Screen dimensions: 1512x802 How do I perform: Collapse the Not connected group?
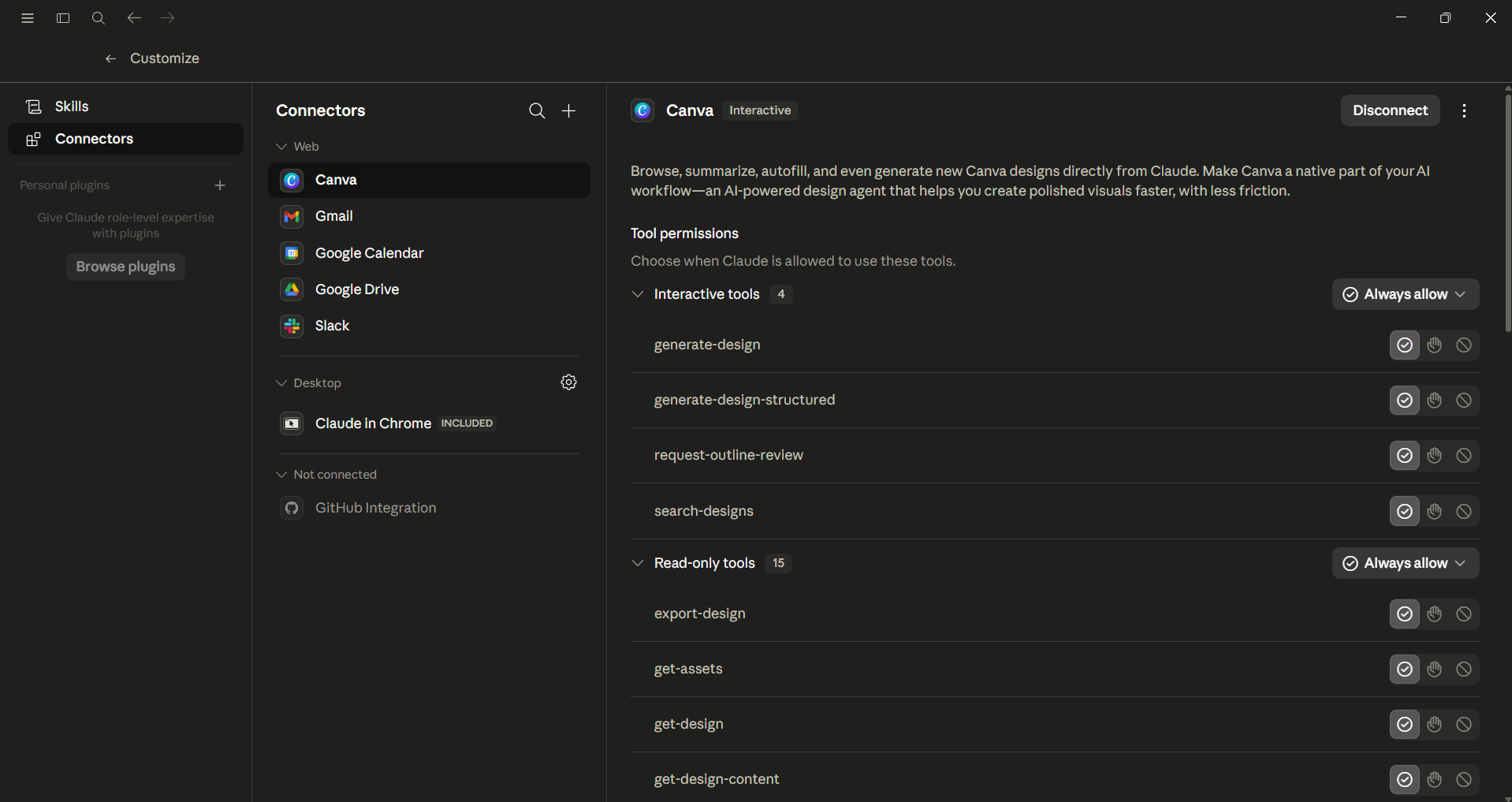coord(281,475)
